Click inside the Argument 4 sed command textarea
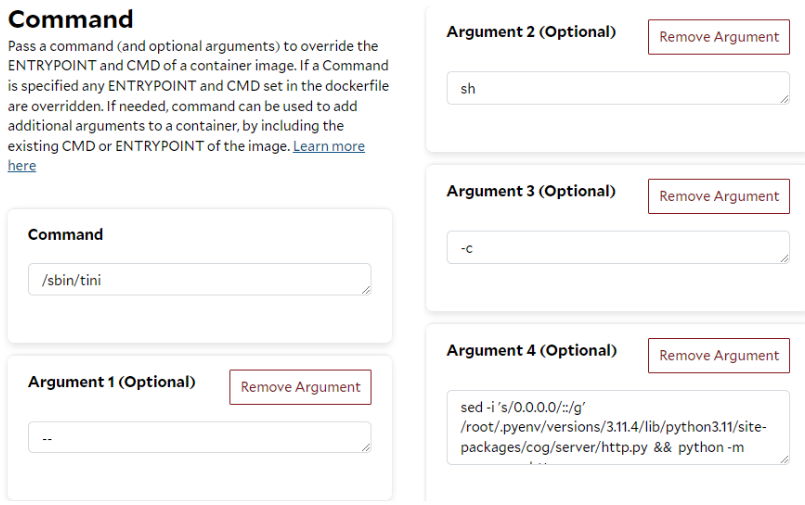This screenshot has height=505, width=805. tap(618, 428)
